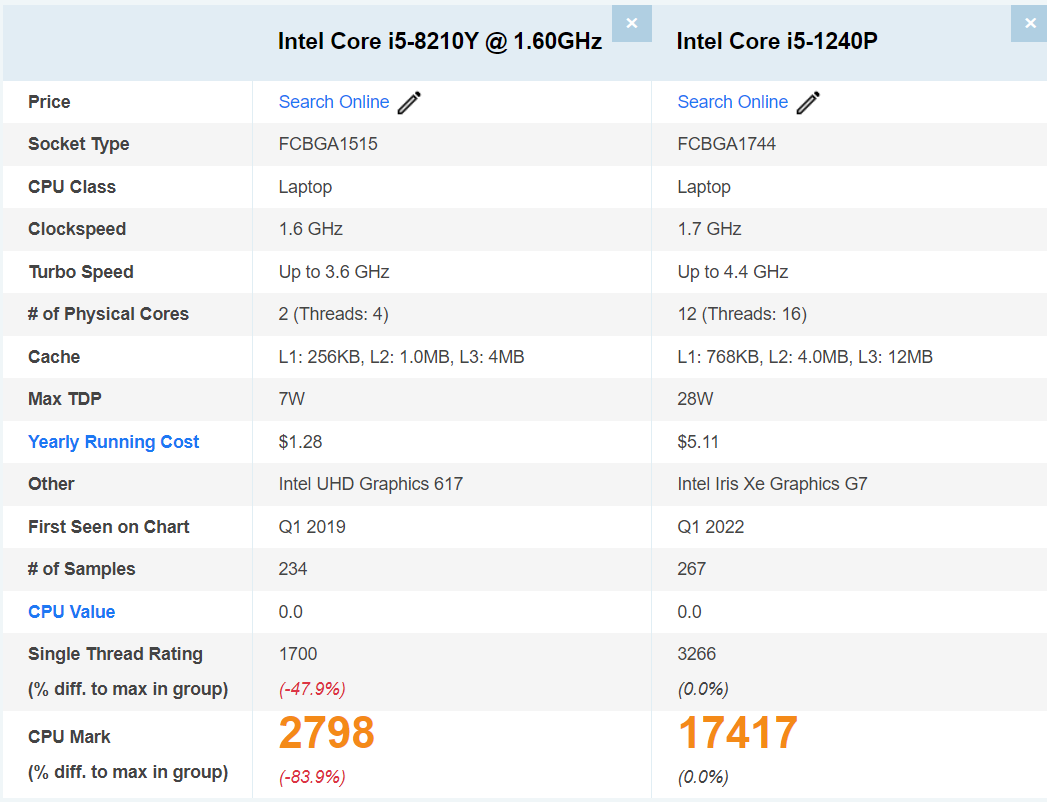This screenshot has height=802, width=1047.
Task: Click the Price row label
Action: (49, 102)
